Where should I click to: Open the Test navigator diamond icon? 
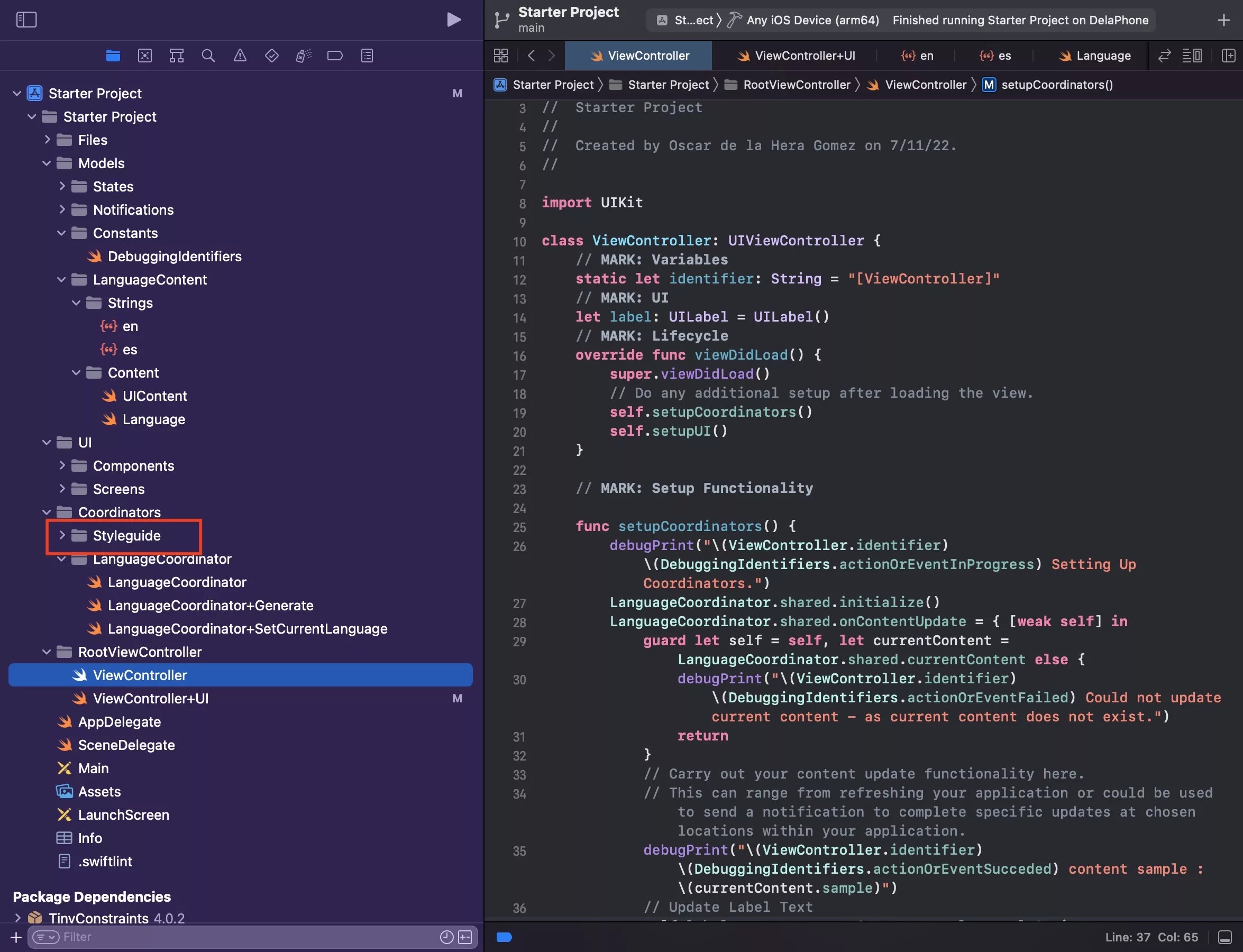271,55
